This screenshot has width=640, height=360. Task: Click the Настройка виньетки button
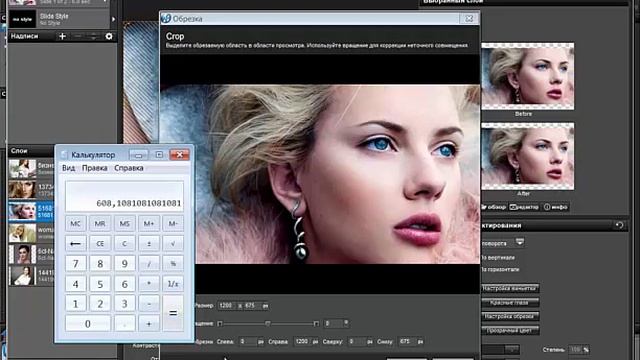point(510,289)
